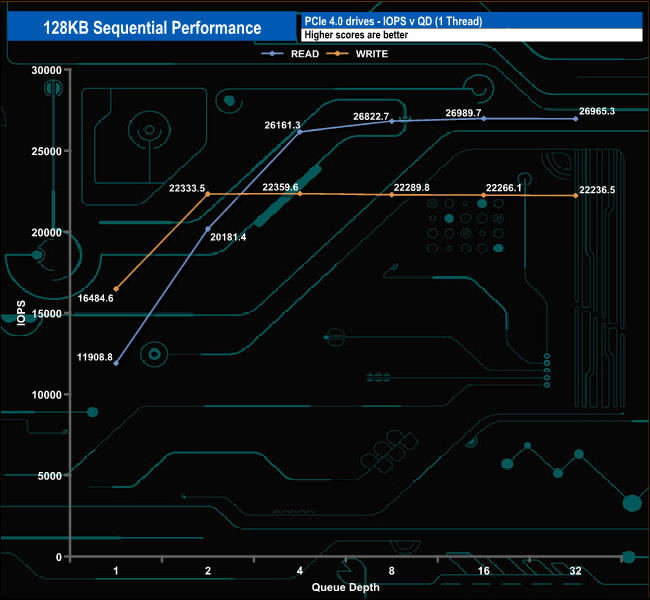Viewport: 650px width, 600px height.
Task: Click the 30000 y-axis tick label
Action: 46,70
